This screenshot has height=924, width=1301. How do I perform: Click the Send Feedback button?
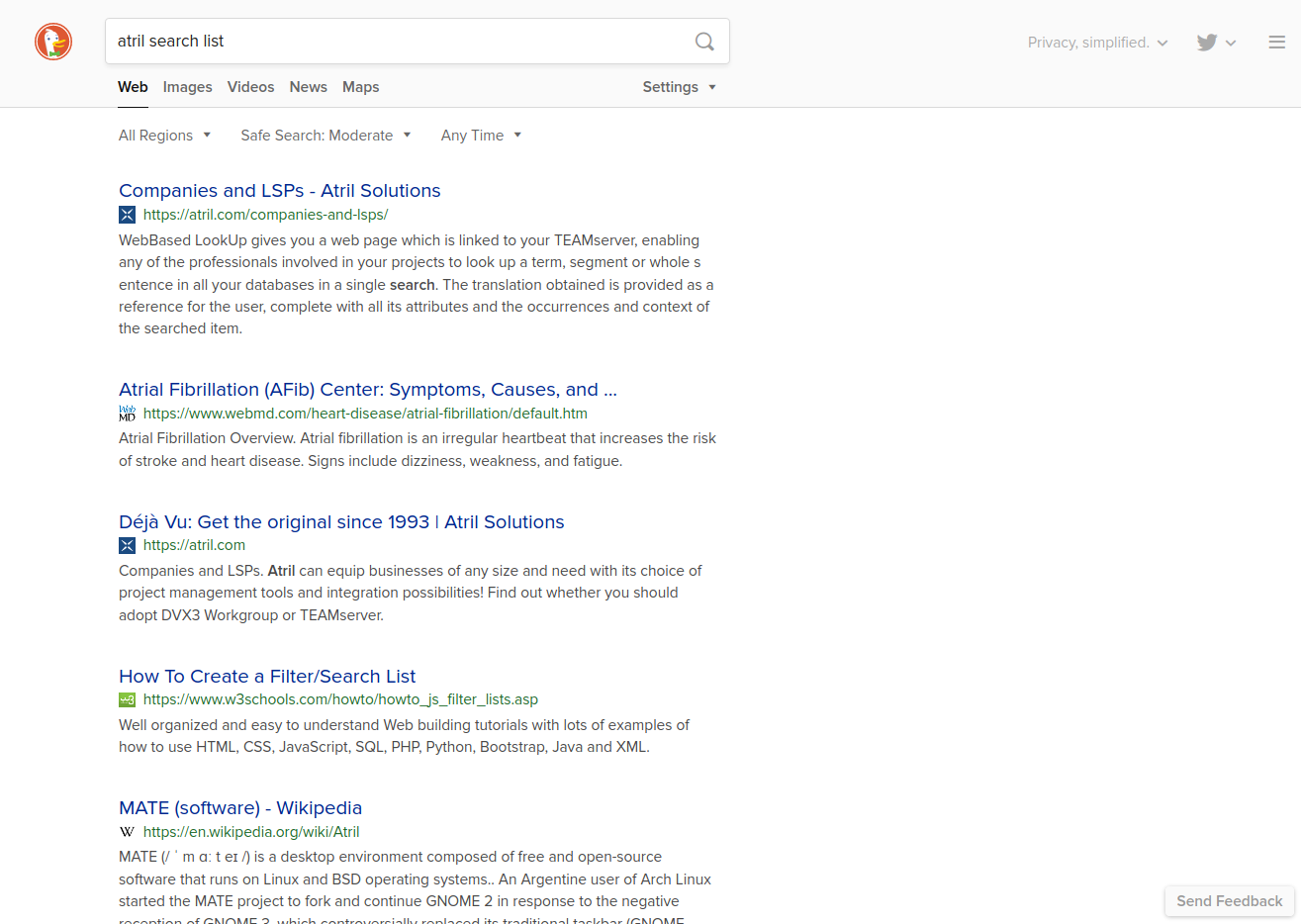point(1230,901)
